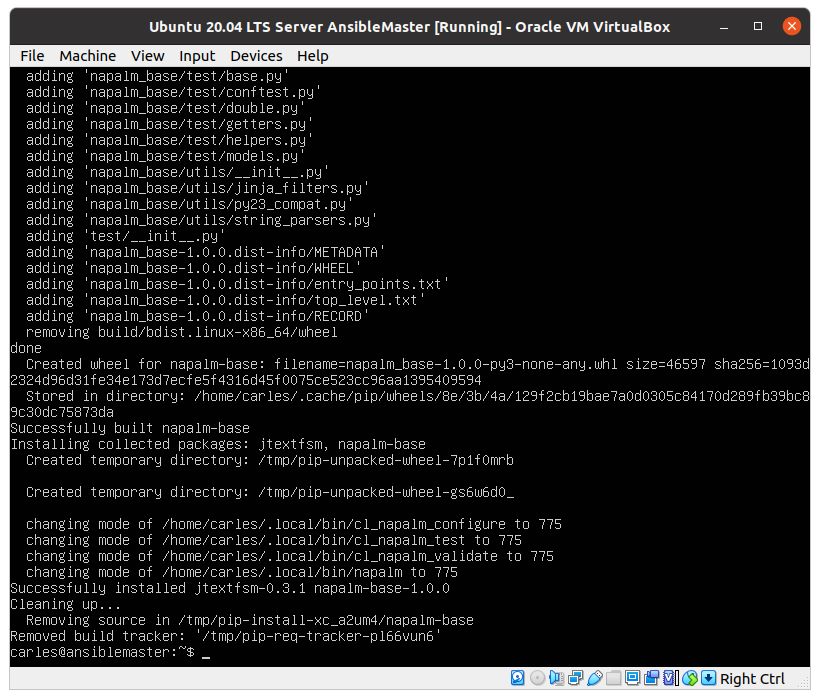Click the carles@ansiblemaster shell prompt

coord(102,652)
